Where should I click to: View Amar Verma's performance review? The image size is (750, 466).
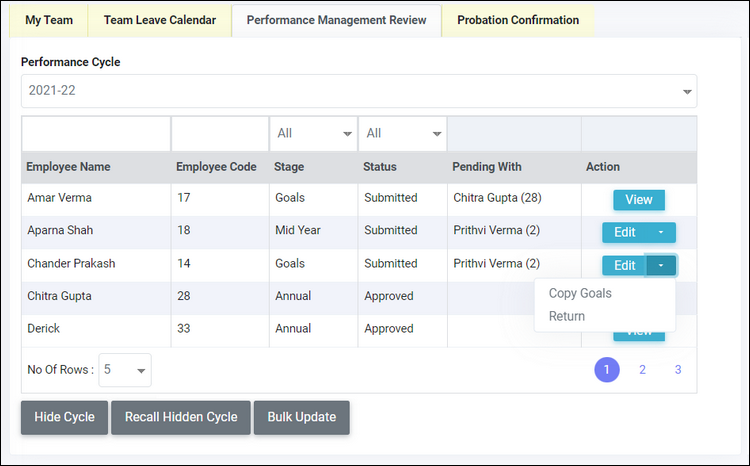638,200
